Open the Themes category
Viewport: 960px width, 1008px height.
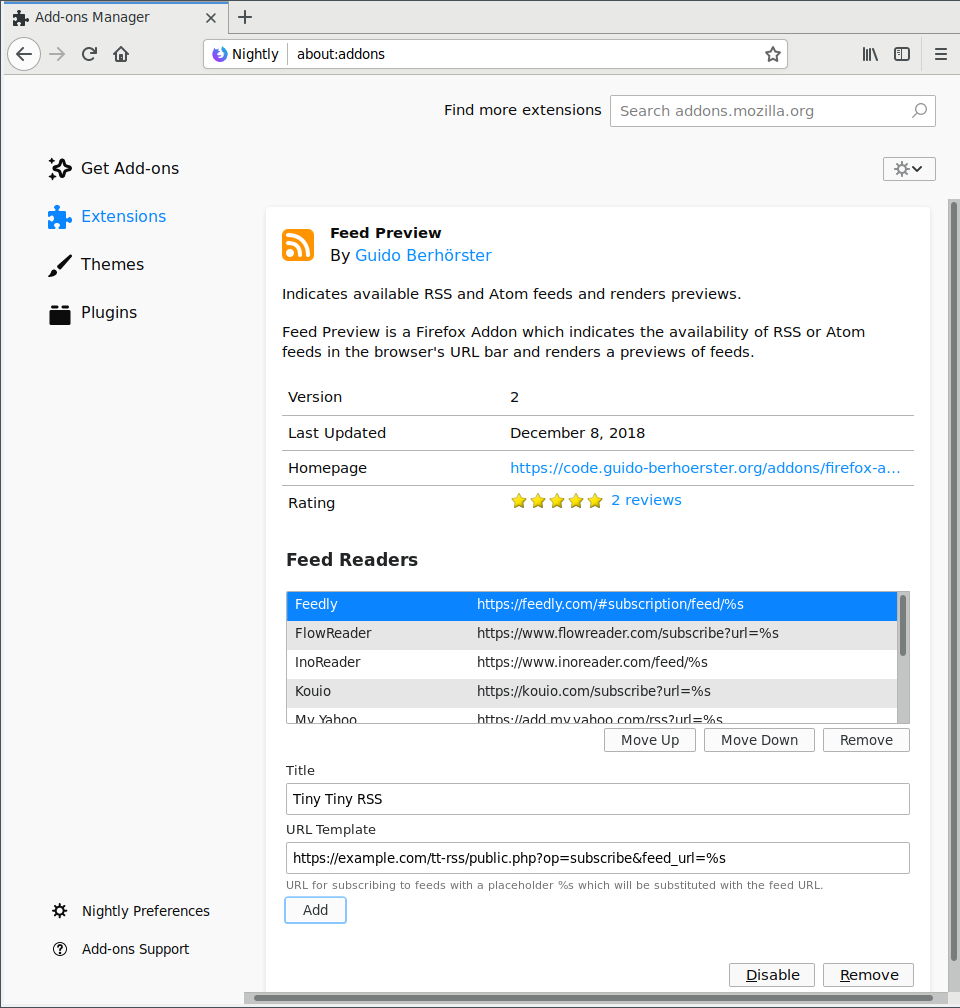(x=96, y=265)
